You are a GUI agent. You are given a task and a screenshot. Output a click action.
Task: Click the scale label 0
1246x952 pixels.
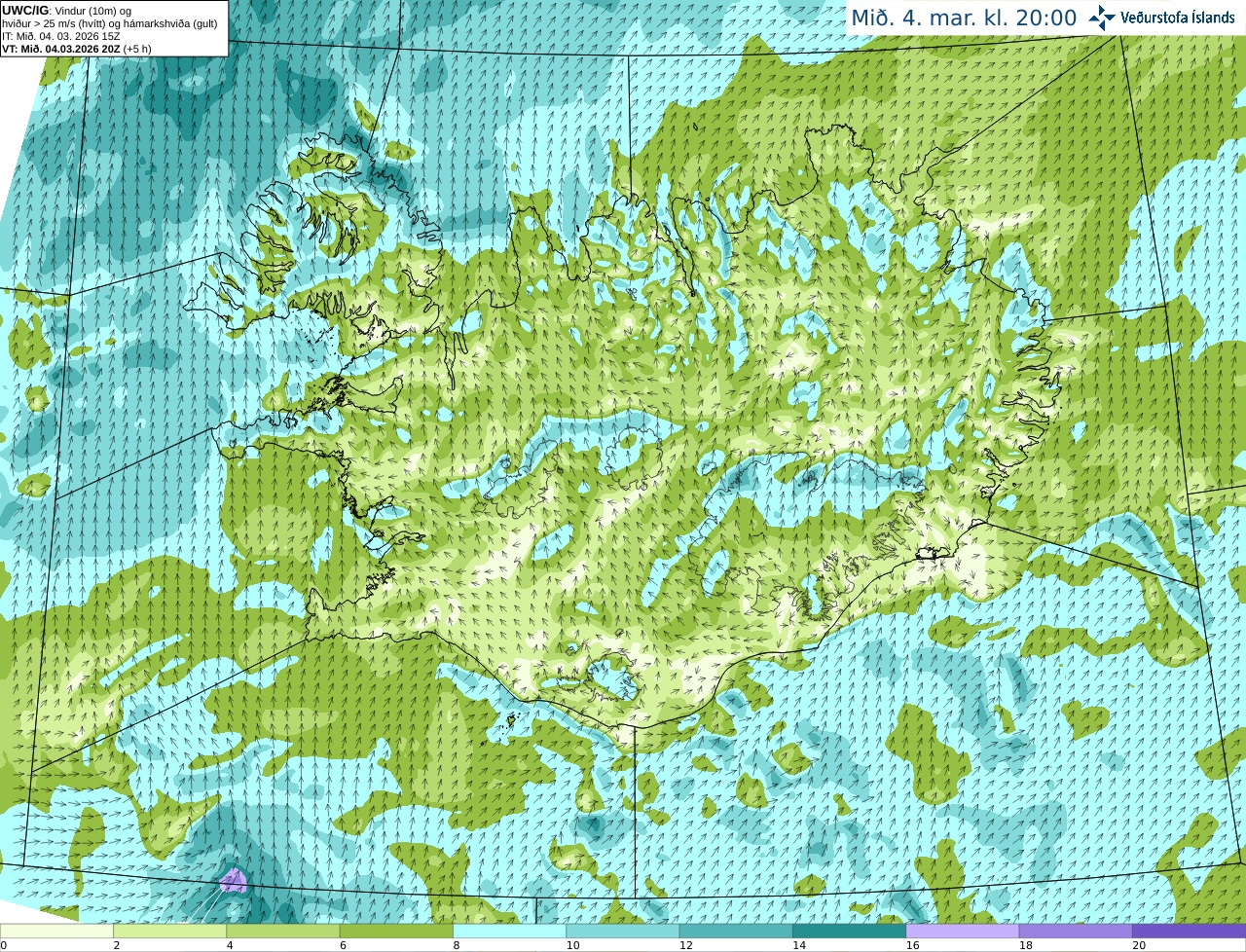[4, 945]
